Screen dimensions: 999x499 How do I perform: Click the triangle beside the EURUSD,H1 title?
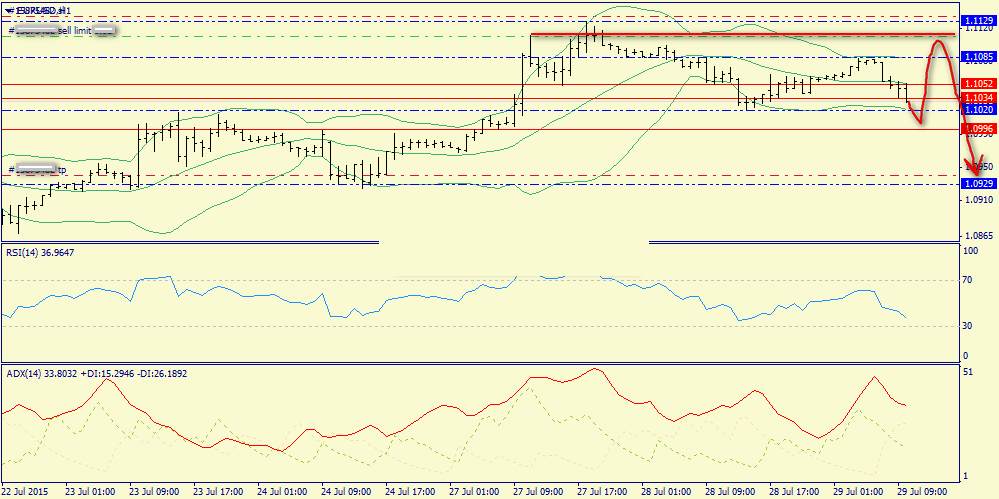[7, 10]
